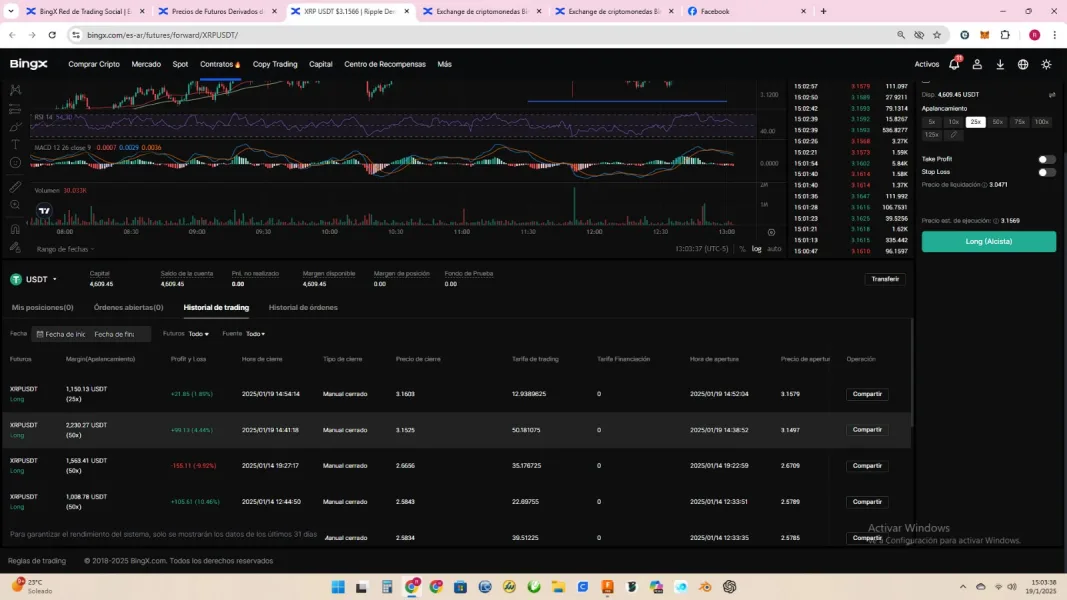Image resolution: width=1067 pixels, height=600 pixels.
Task: Open the Futuros Todo filter dropdown
Action: pyautogui.click(x=198, y=334)
